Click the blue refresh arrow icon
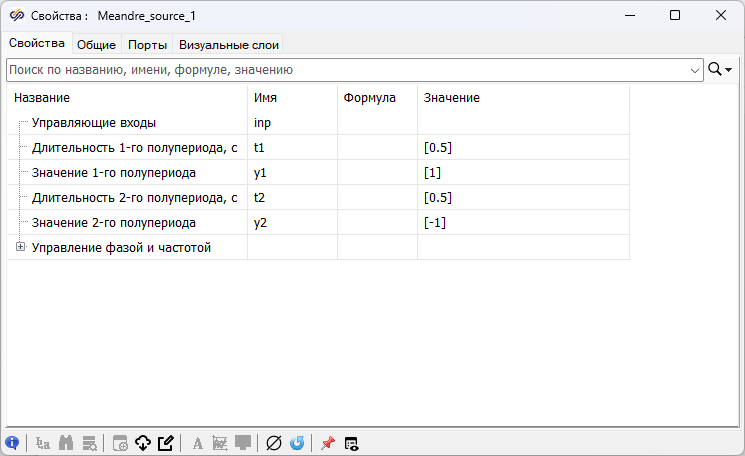The width and height of the screenshot is (745, 456). pyautogui.click(x=297, y=443)
